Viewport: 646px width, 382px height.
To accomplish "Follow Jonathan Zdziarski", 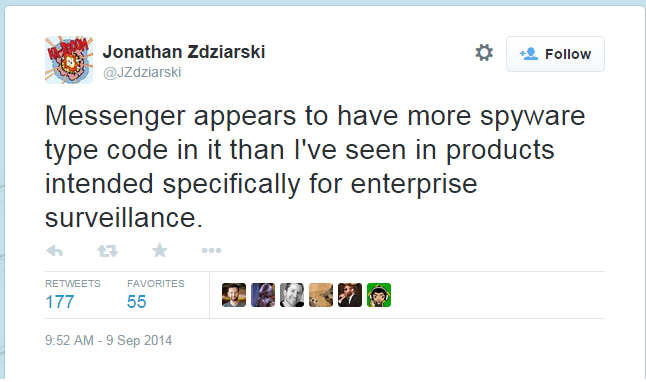I will tap(555, 54).
